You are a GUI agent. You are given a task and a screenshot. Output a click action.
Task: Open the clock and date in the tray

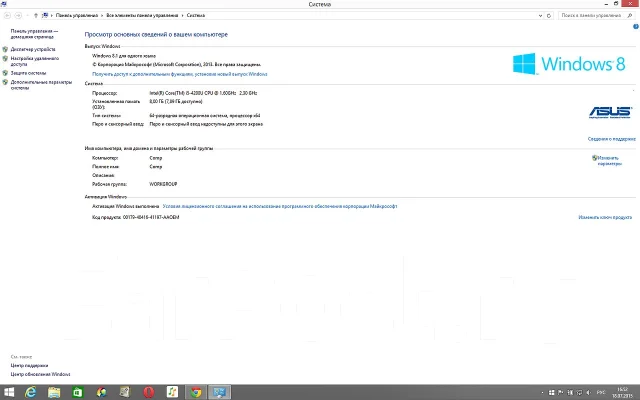(622, 393)
